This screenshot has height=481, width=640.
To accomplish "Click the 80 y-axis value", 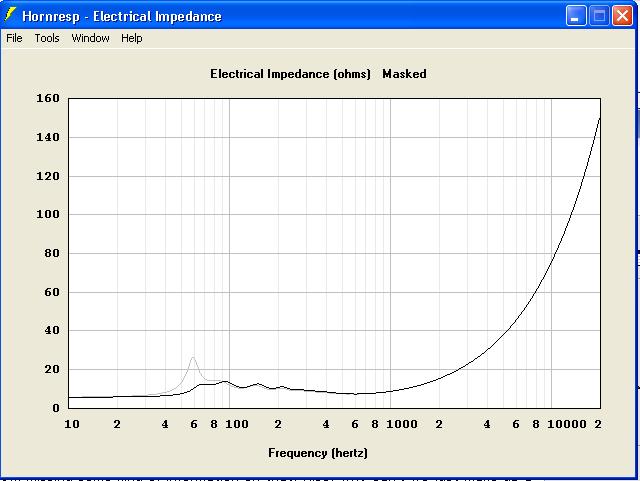I will (52, 253).
